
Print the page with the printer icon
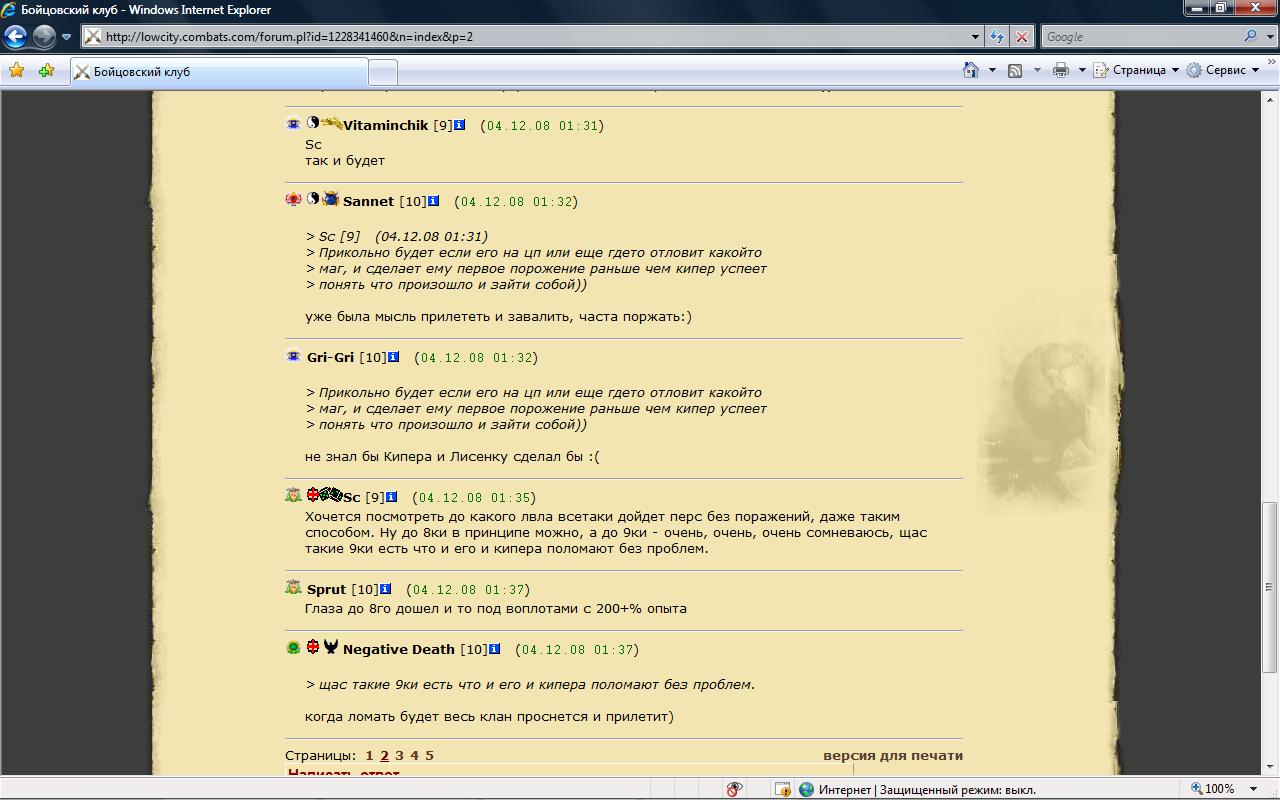(1061, 70)
